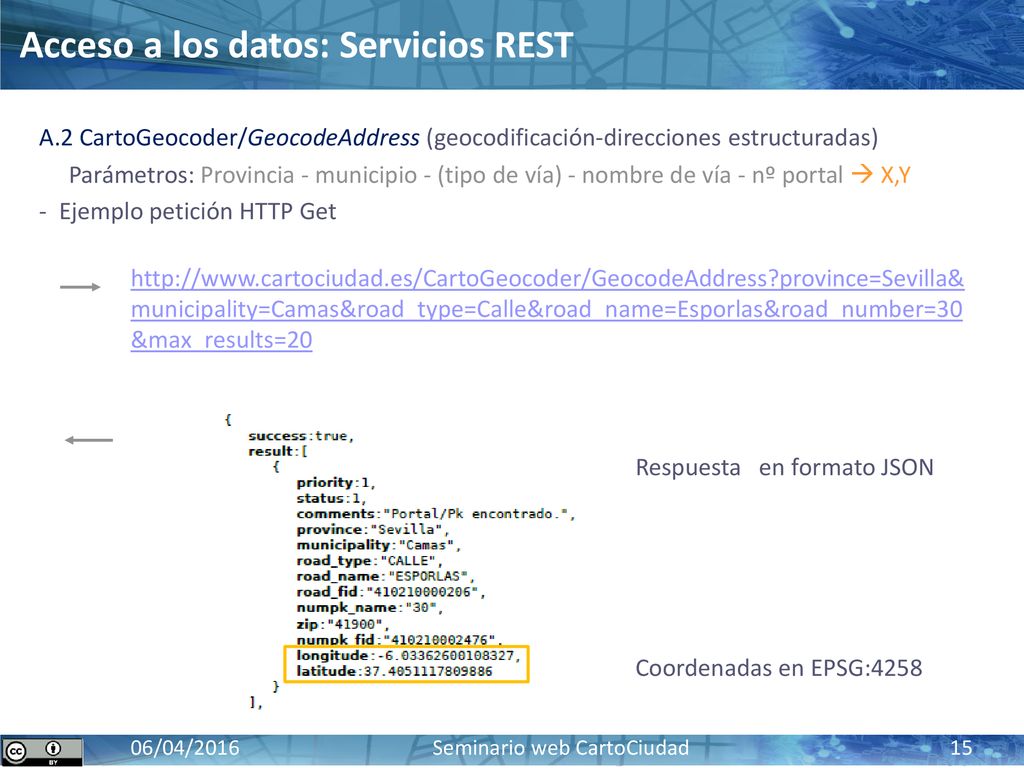This screenshot has width=1024, height=768.
Task: Click the province 'Sevilla' JSON line
Action: pos(373,530)
